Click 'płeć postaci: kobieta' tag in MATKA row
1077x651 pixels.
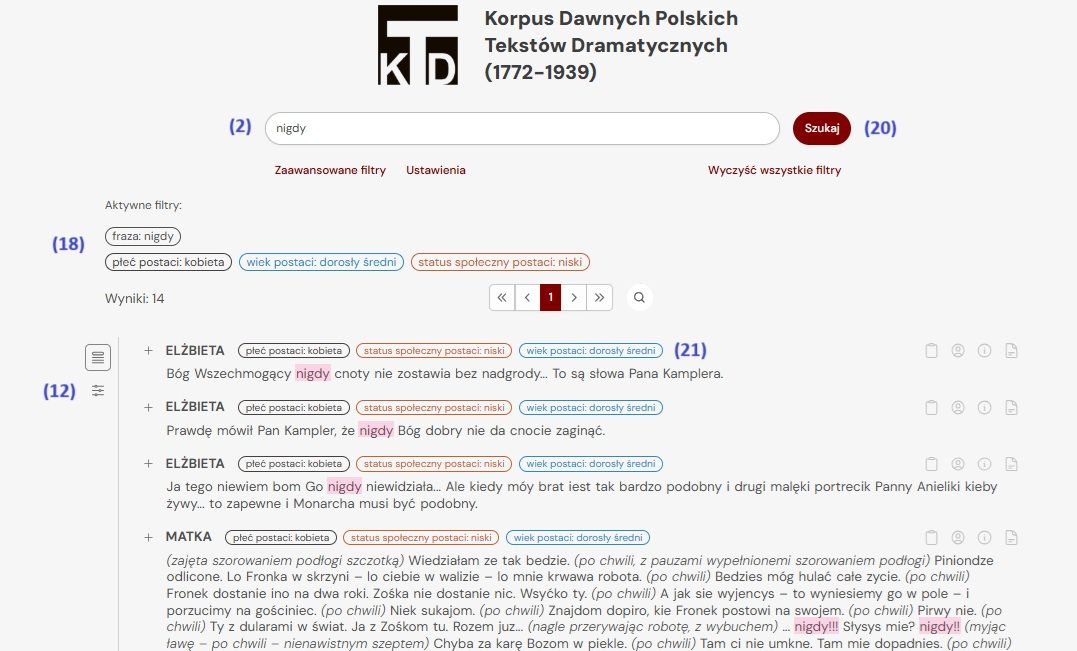[x=280, y=538]
